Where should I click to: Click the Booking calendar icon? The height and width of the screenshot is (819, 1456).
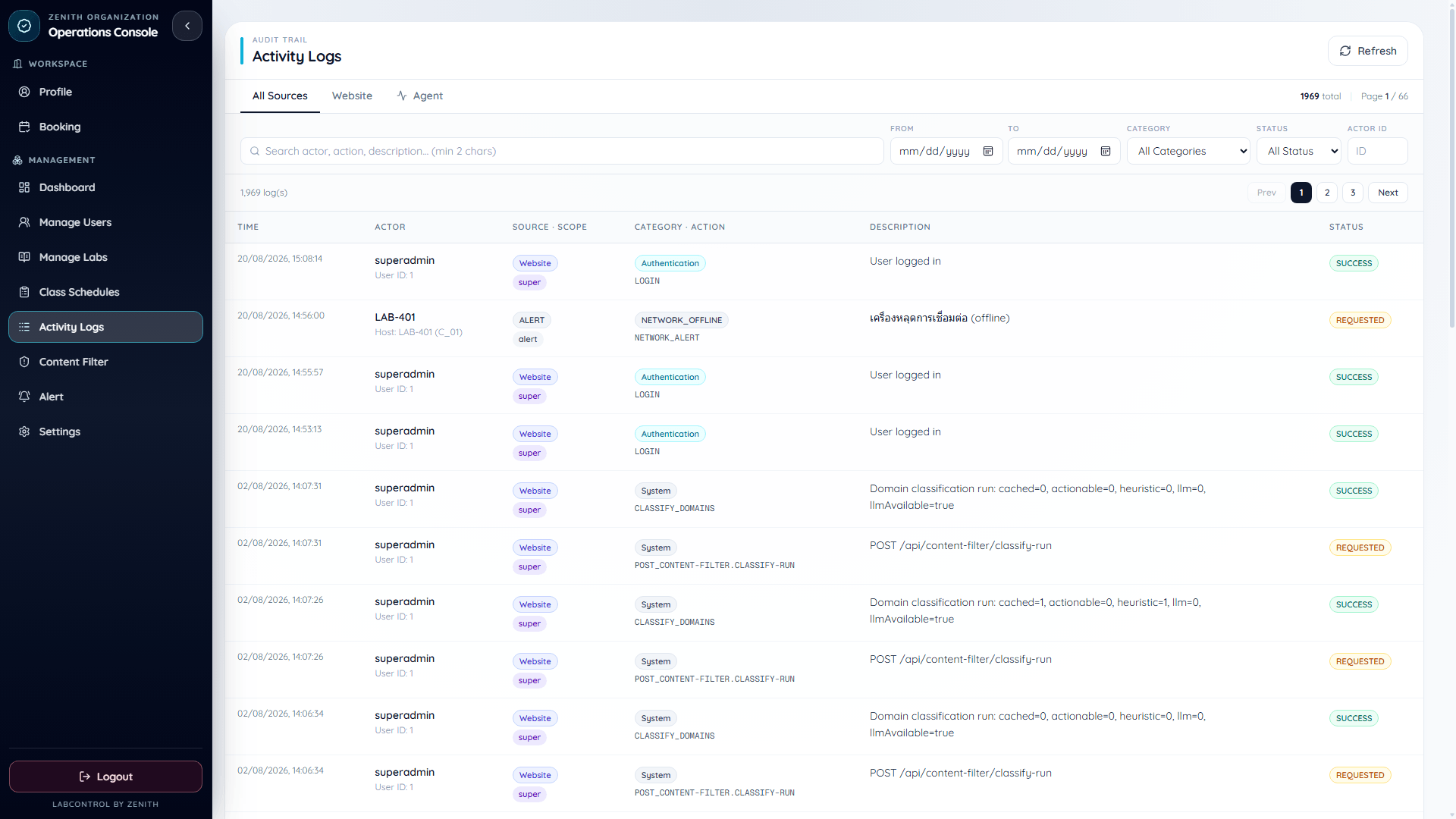[x=24, y=127]
